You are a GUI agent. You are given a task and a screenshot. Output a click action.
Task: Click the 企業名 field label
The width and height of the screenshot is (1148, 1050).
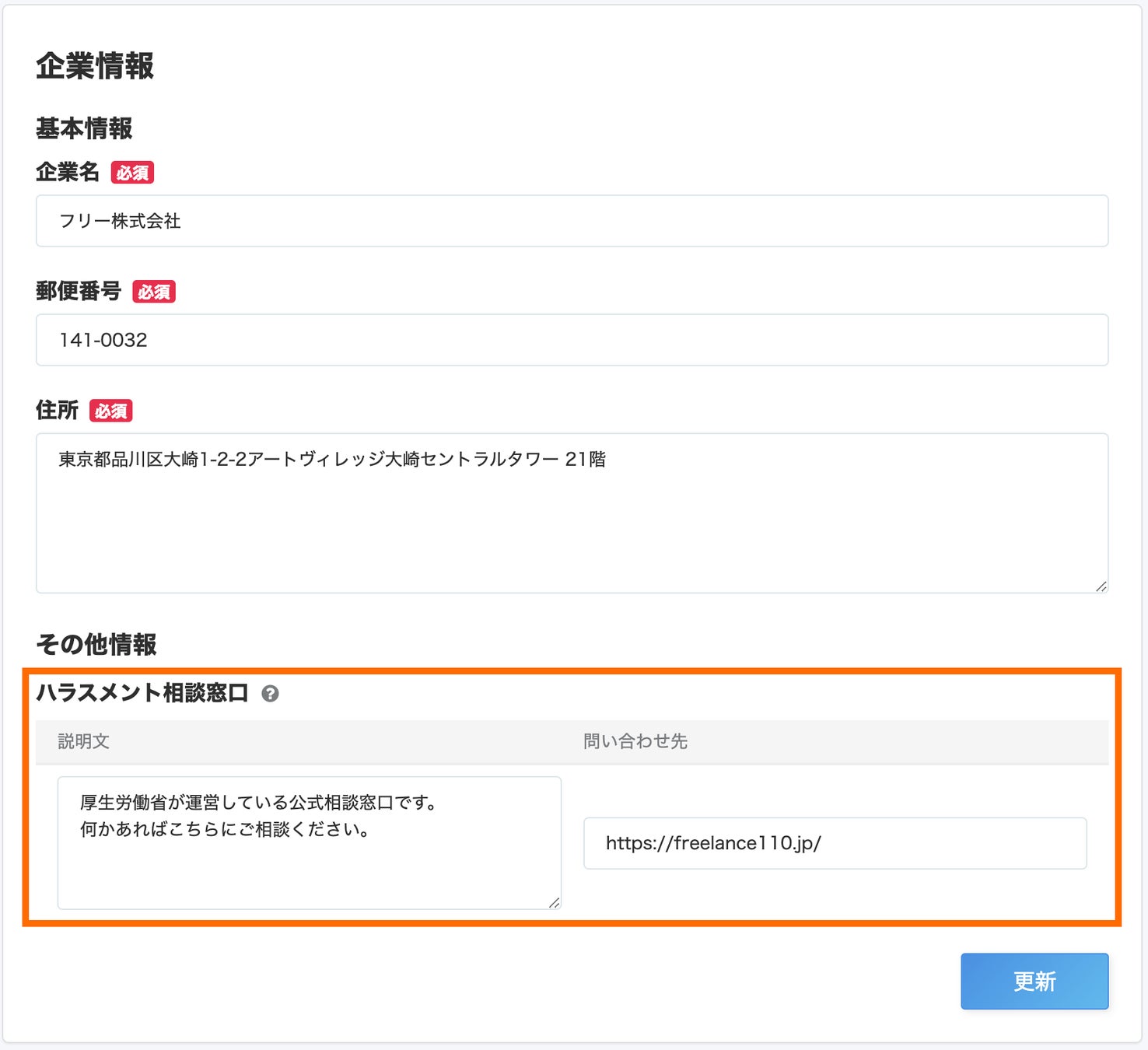[68, 172]
